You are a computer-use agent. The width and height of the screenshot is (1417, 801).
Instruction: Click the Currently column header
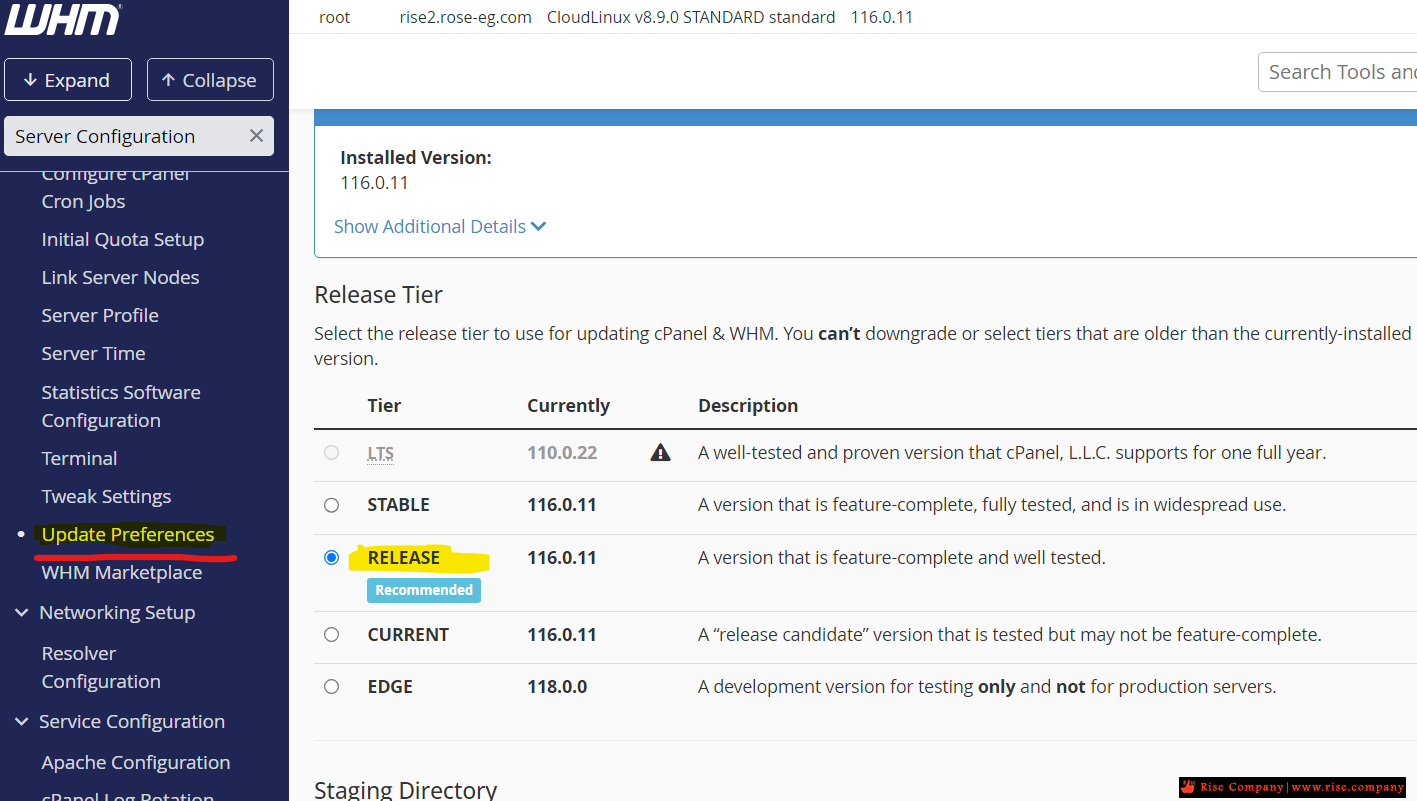[568, 406]
